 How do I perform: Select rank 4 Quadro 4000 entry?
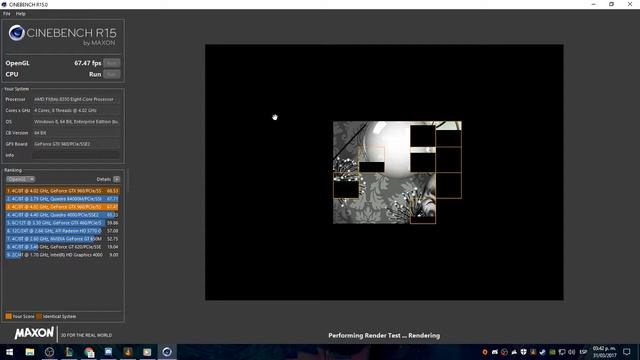coord(62,215)
